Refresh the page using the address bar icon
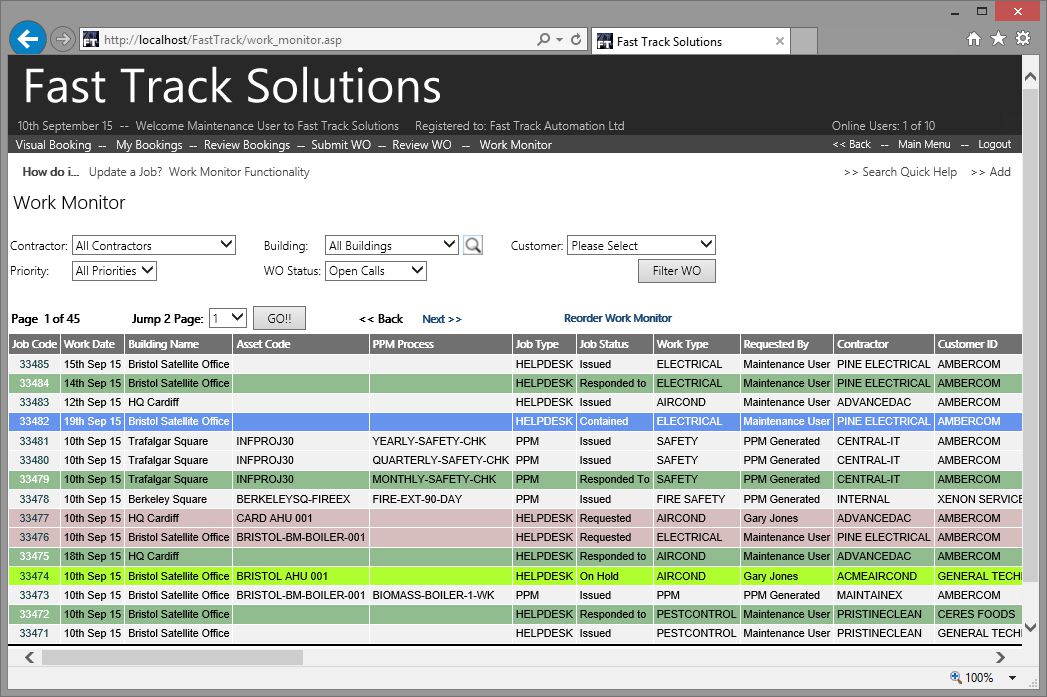 [x=575, y=41]
